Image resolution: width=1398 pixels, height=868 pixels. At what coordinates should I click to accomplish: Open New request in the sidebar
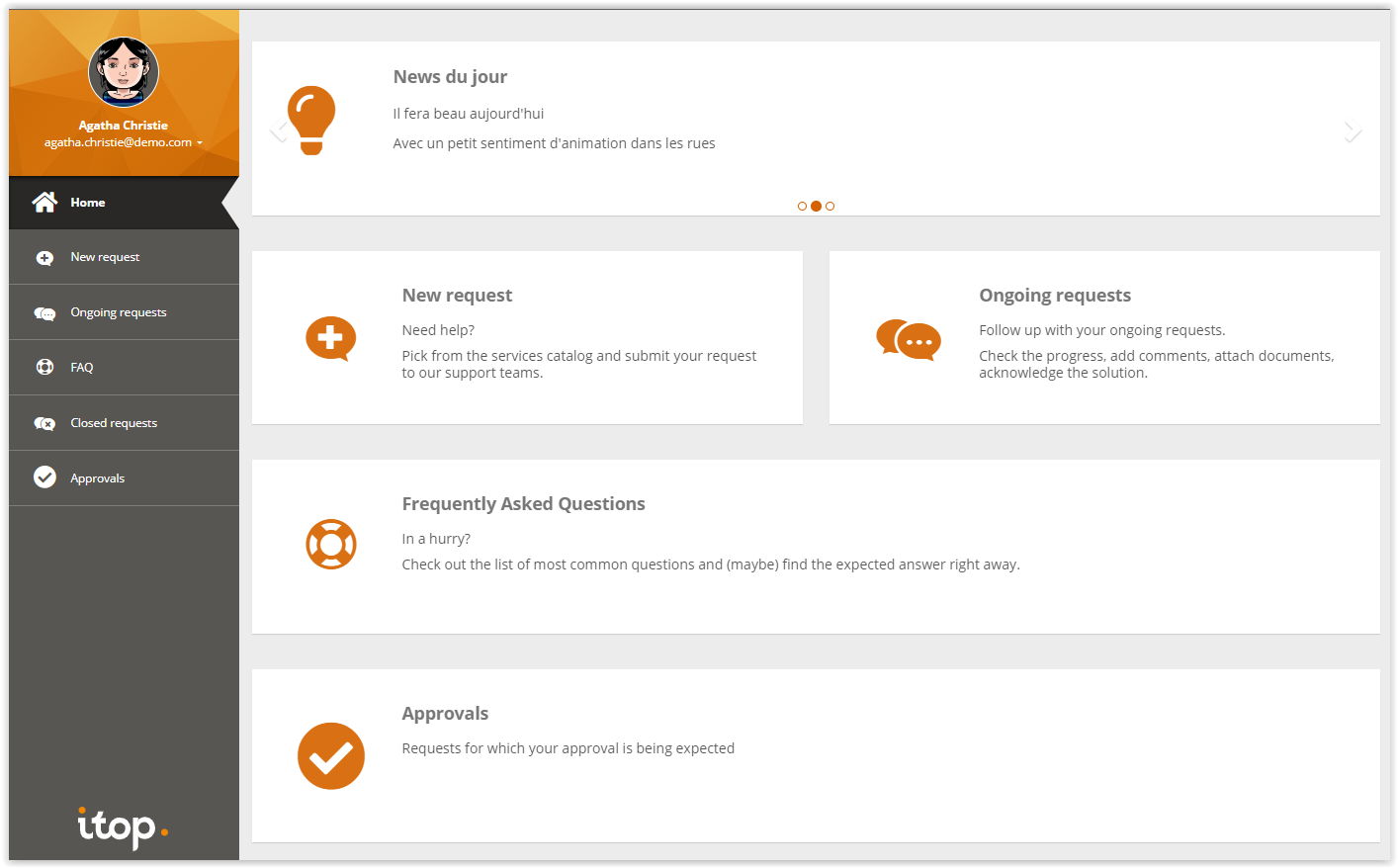coord(105,257)
